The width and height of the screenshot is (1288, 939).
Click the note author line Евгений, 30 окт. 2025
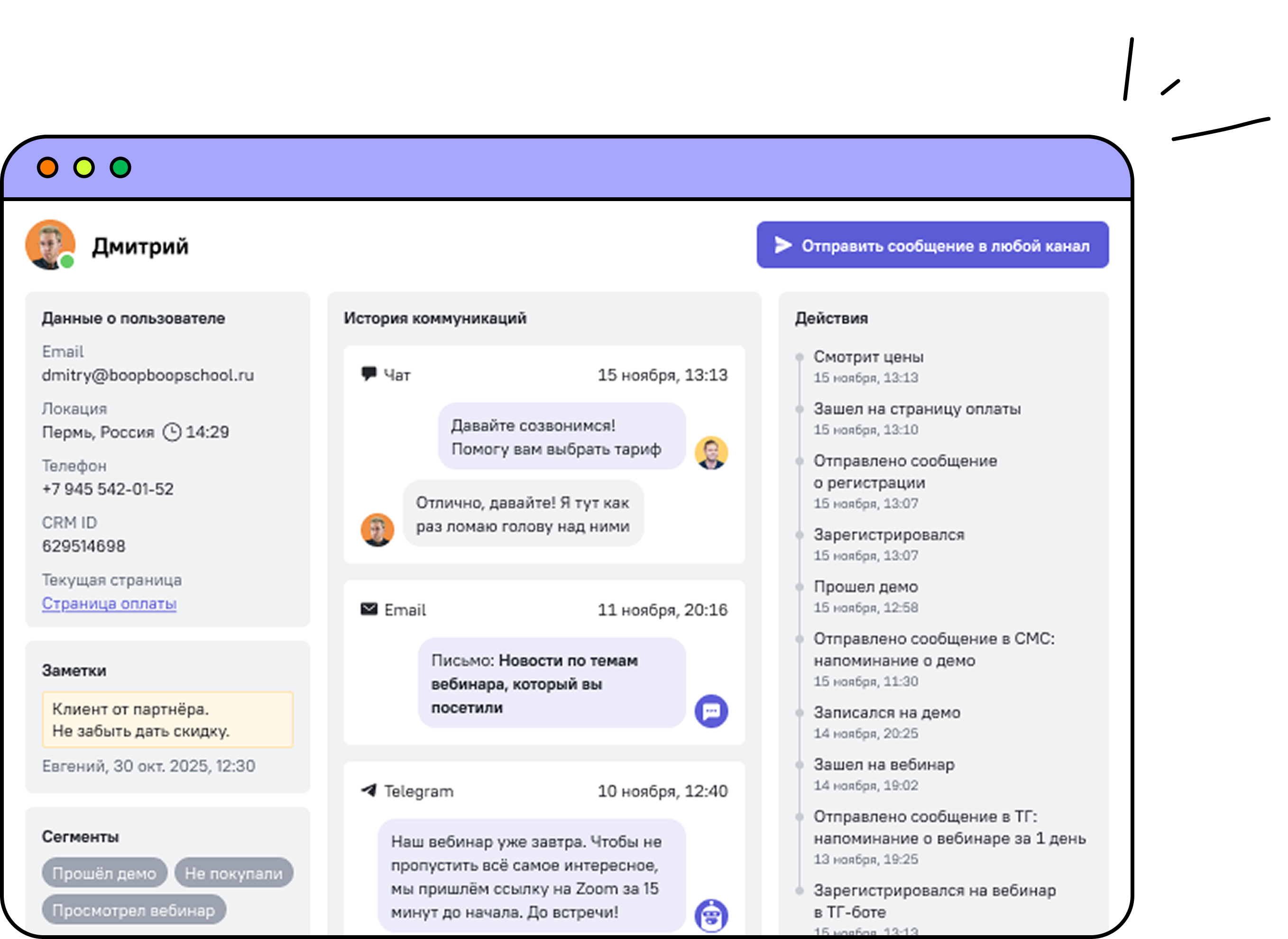click(x=148, y=765)
